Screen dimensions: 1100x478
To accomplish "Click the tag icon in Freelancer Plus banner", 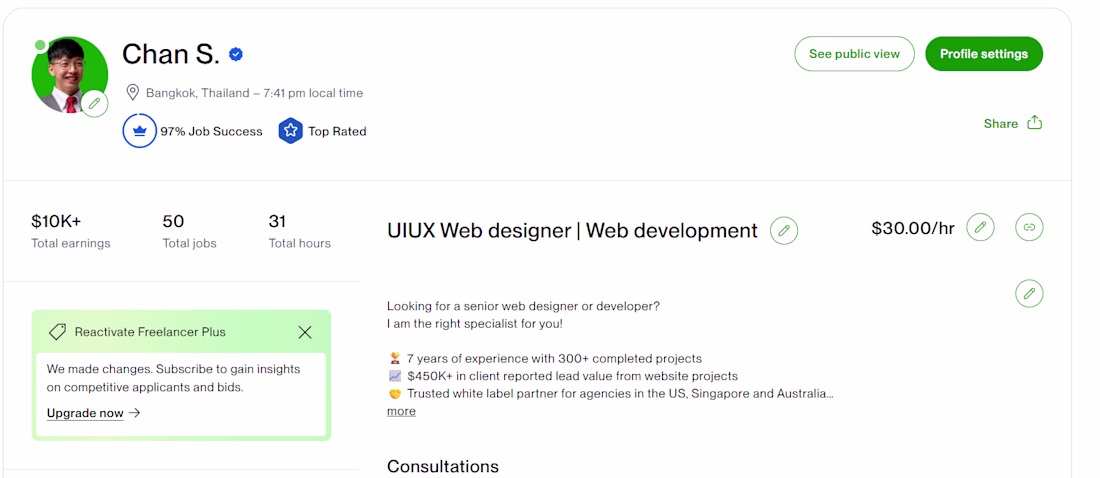I will point(58,332).
